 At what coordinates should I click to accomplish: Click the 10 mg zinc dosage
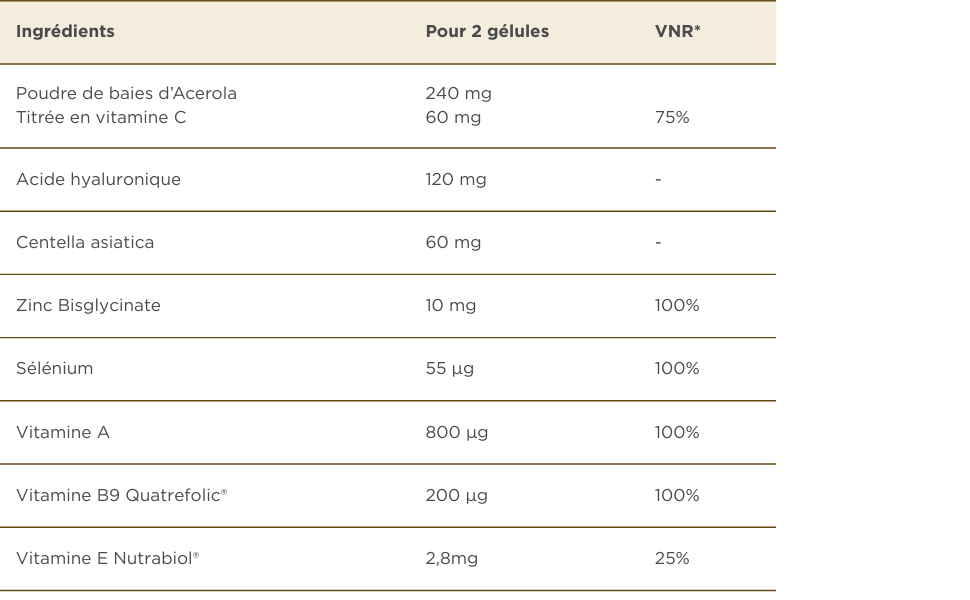(450, 305)
